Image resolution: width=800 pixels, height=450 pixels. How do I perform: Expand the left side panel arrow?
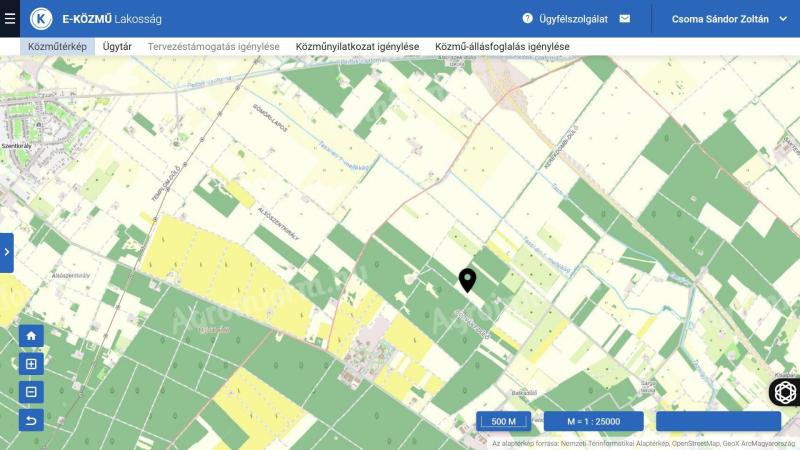coord(6,253)
